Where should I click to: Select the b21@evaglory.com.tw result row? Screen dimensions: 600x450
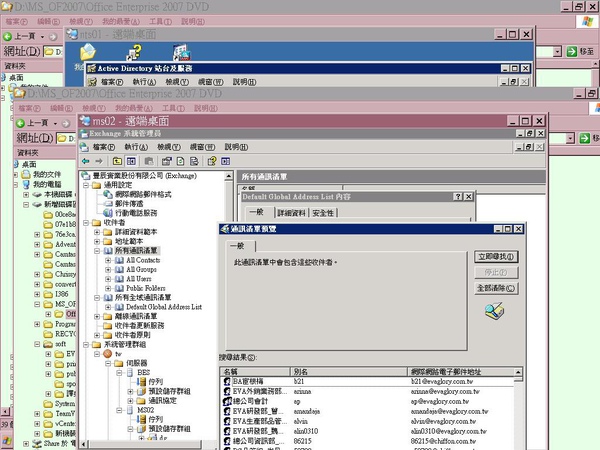[367, 382]
